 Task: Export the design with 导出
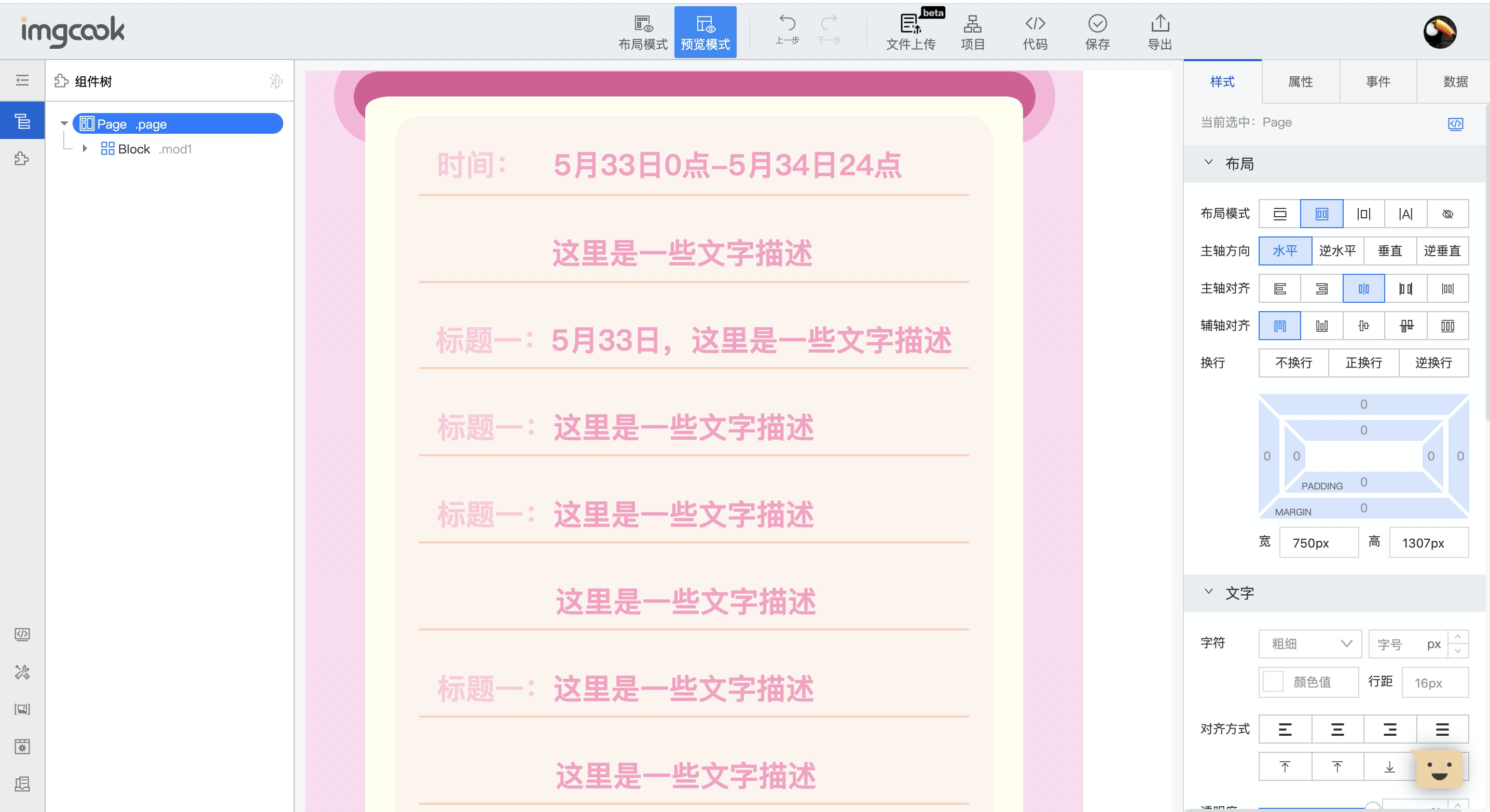[1160, 32]
